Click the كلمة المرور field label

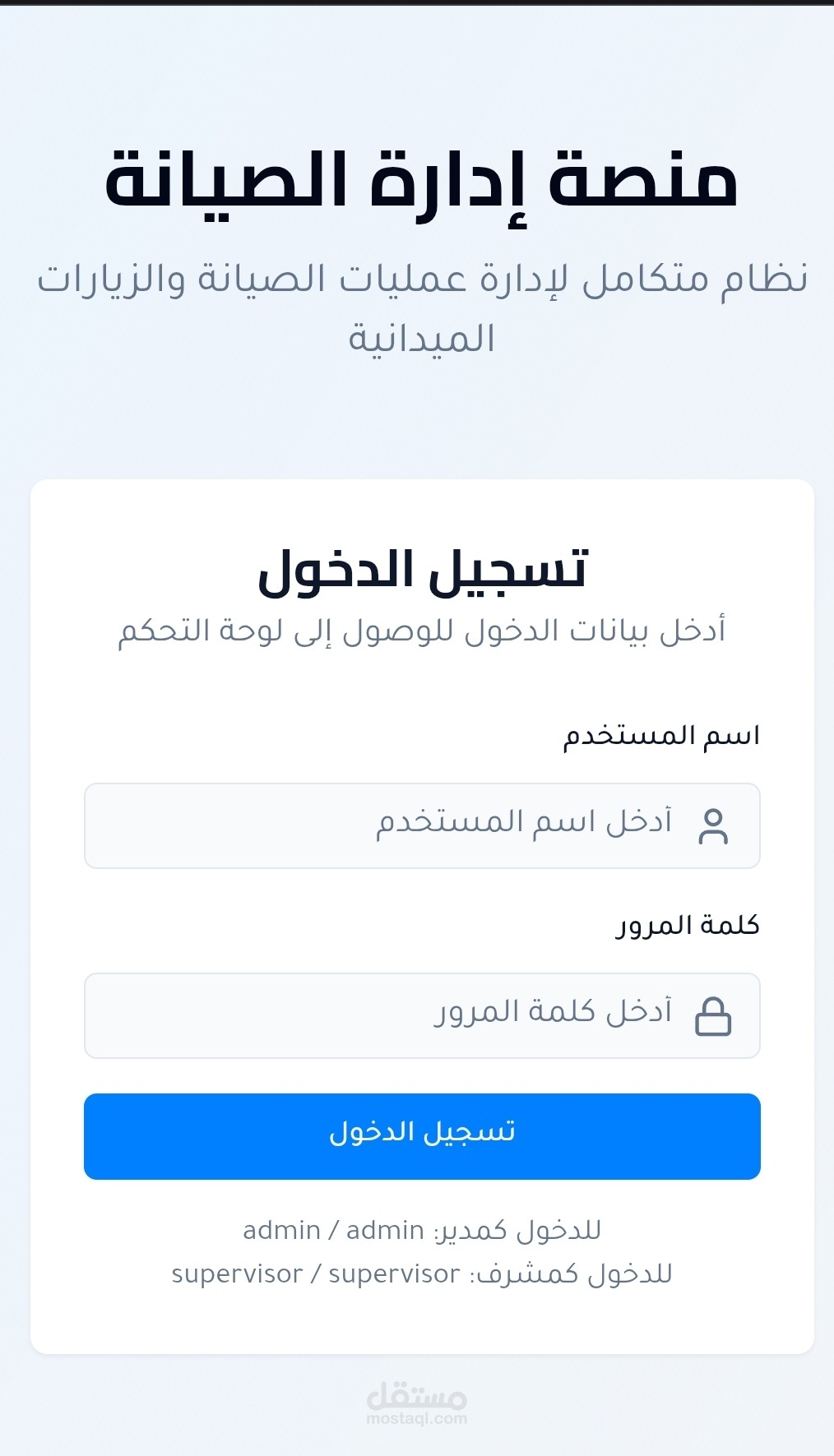(688, 925)
